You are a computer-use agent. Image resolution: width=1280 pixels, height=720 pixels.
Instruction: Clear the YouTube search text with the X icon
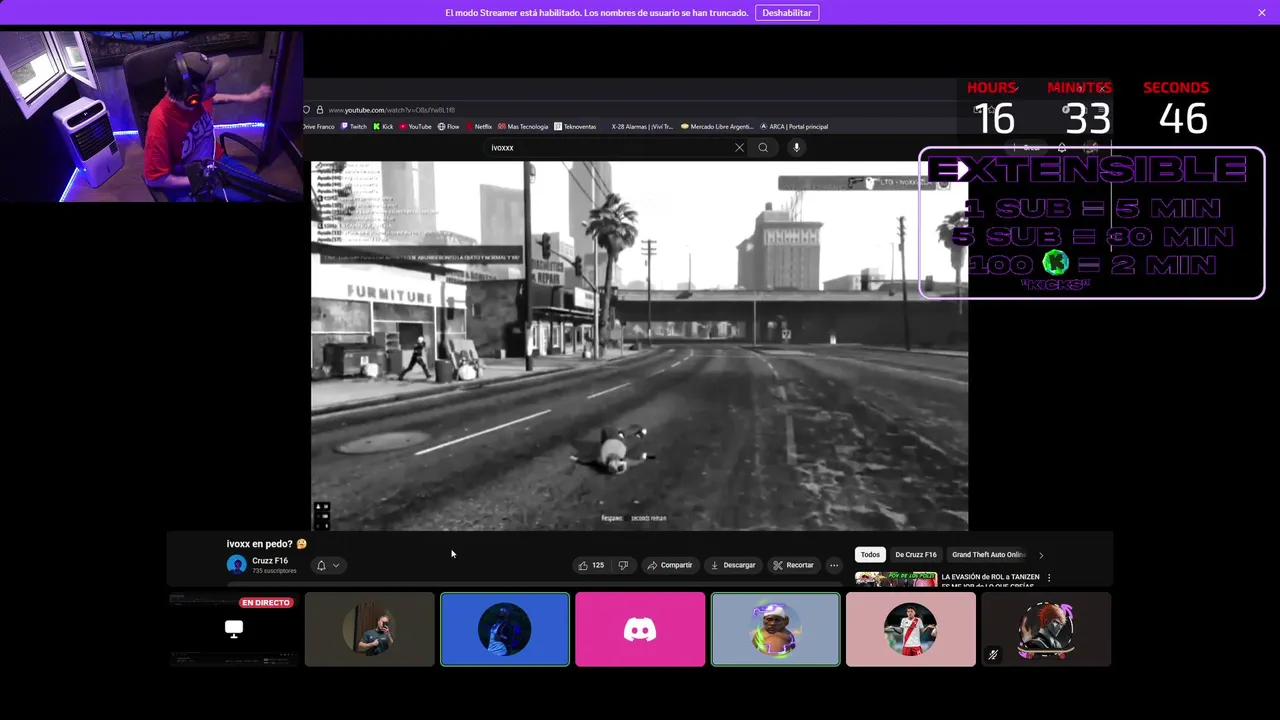(x=740, y=148)
